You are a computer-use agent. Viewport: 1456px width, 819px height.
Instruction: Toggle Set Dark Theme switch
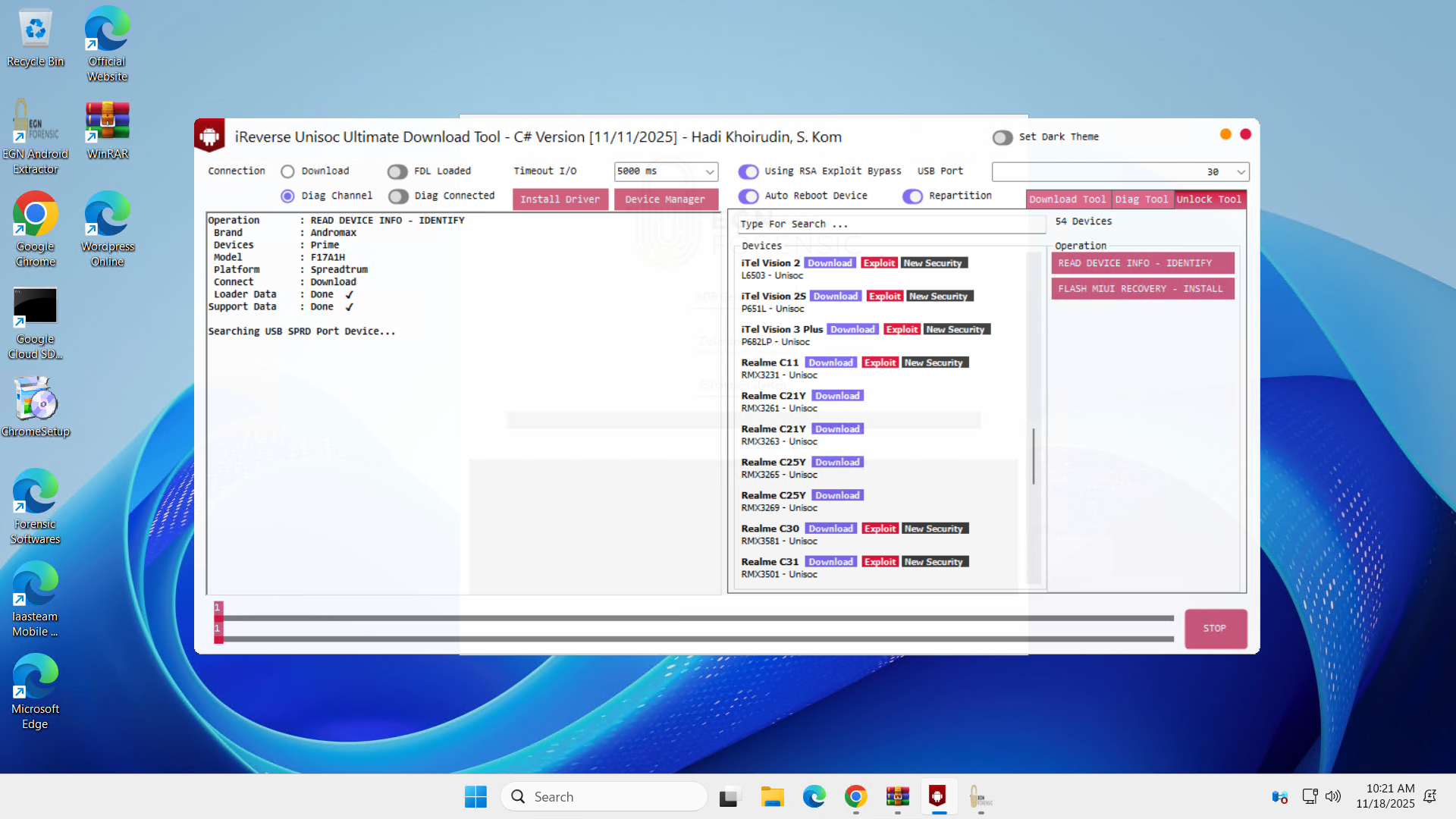1003,137
